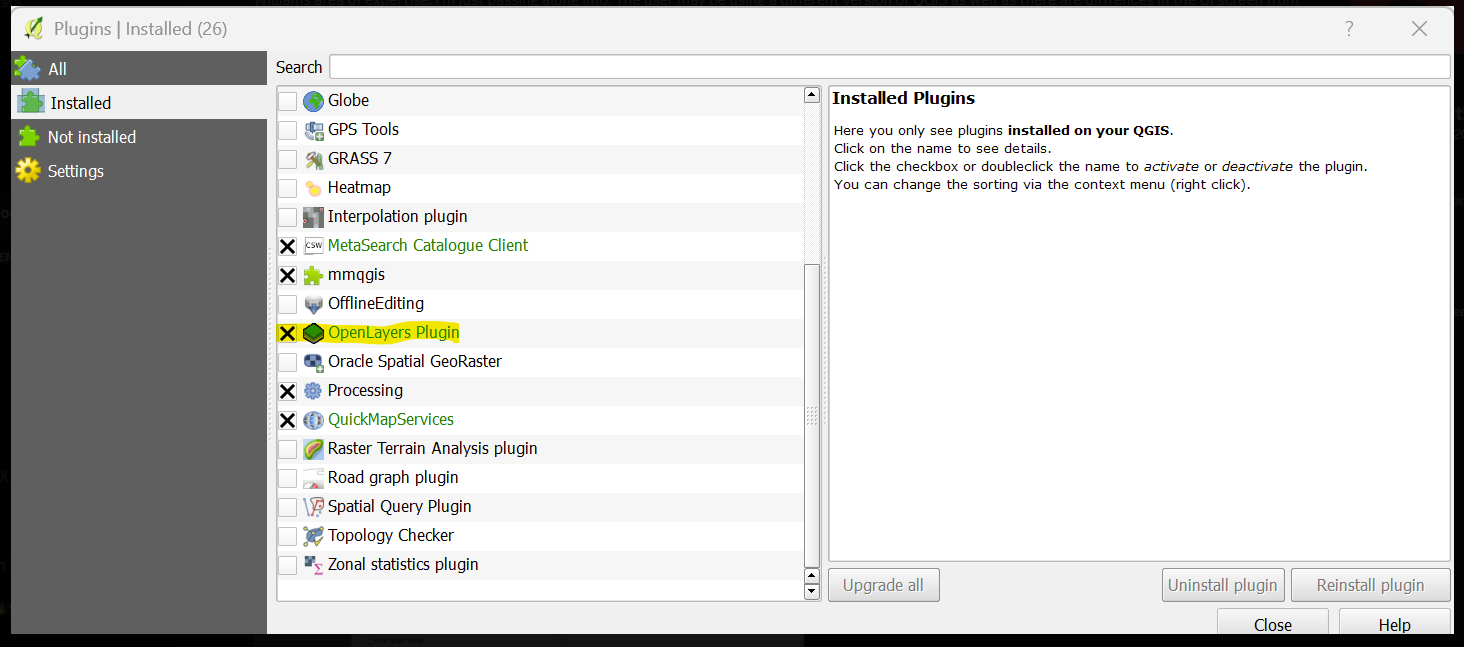Click the Globe plugin icon
Screen dimensions: 1464x647
[x=313, y=100]
